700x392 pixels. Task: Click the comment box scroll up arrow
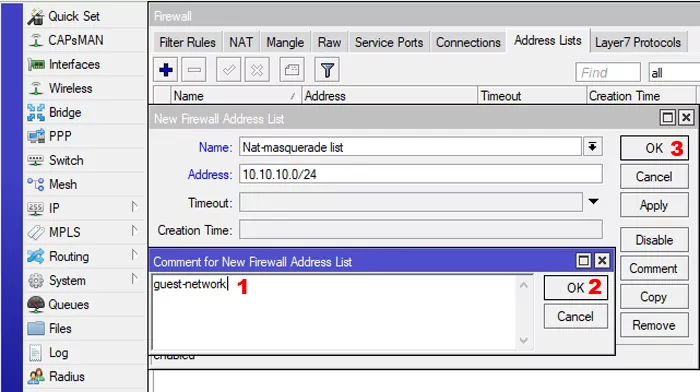pyautogui.click(x=524, y=285)
